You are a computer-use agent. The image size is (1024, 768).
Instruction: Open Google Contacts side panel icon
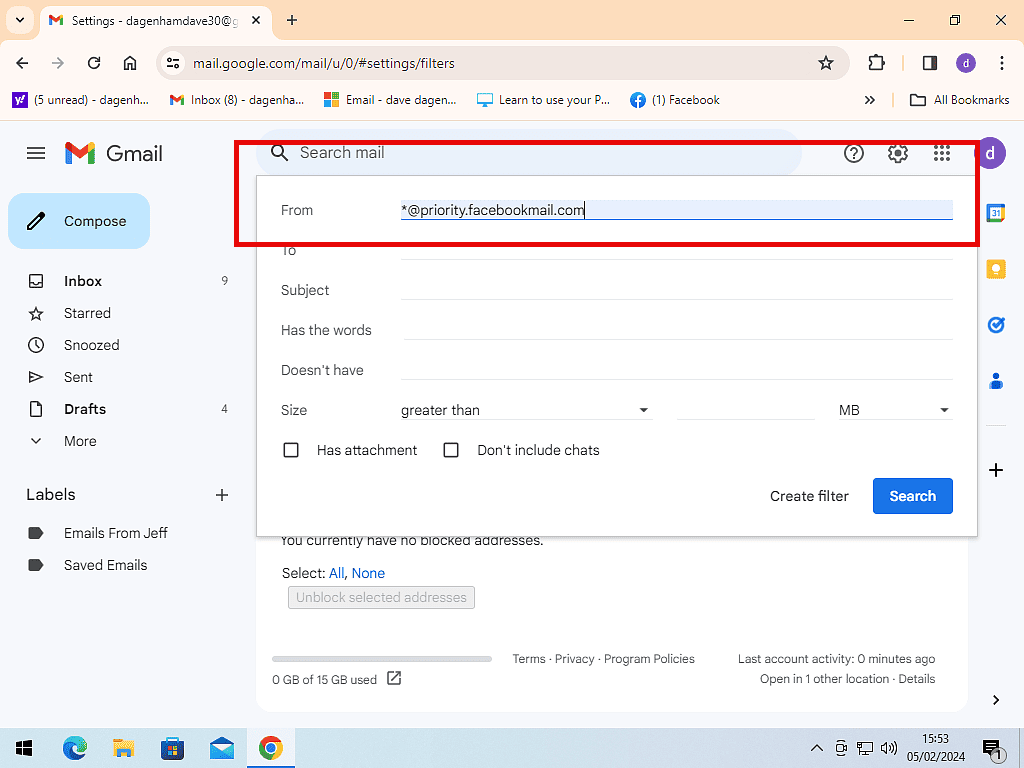tap(996, 381)
